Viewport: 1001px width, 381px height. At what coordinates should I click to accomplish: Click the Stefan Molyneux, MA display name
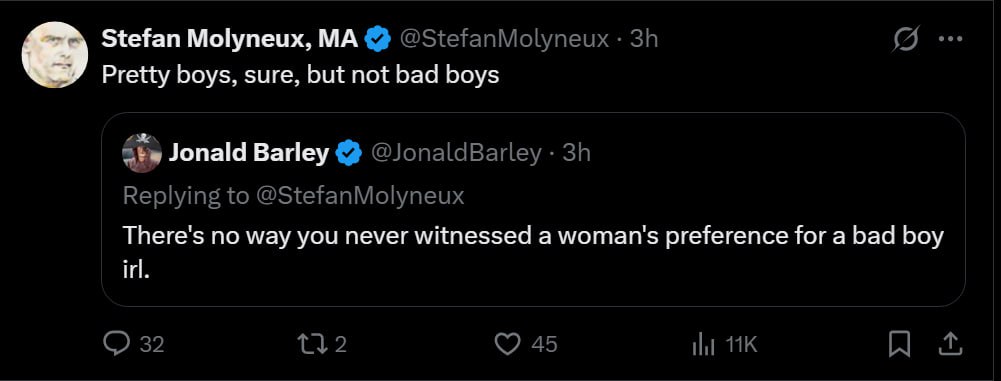[x=230, y=40]
